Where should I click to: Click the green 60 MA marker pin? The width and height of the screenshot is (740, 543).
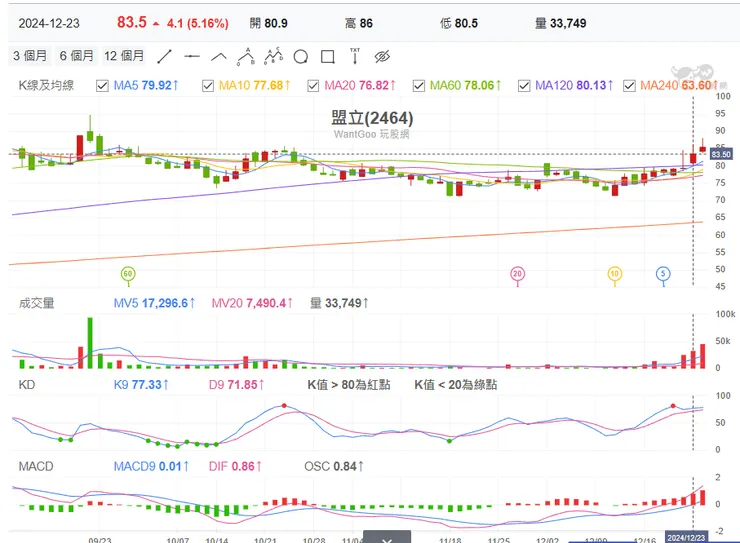[128, 275]
